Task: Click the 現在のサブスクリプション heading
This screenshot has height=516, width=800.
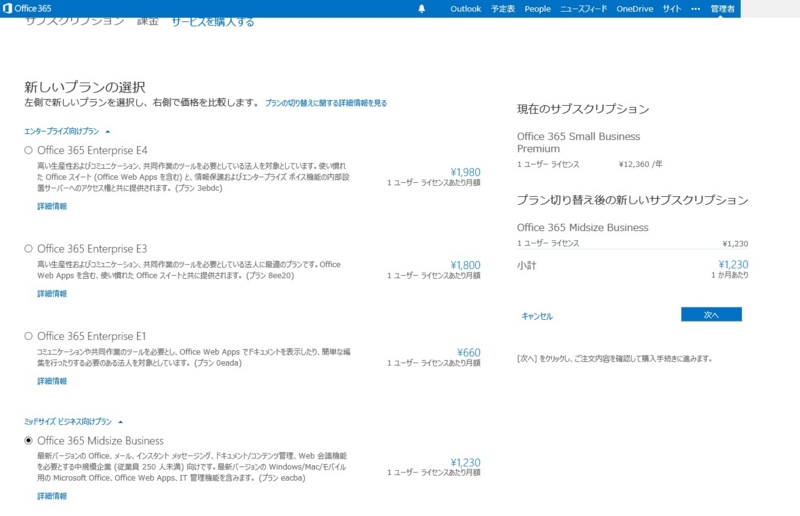Action: pyautogui.click(x=583, y=109)
